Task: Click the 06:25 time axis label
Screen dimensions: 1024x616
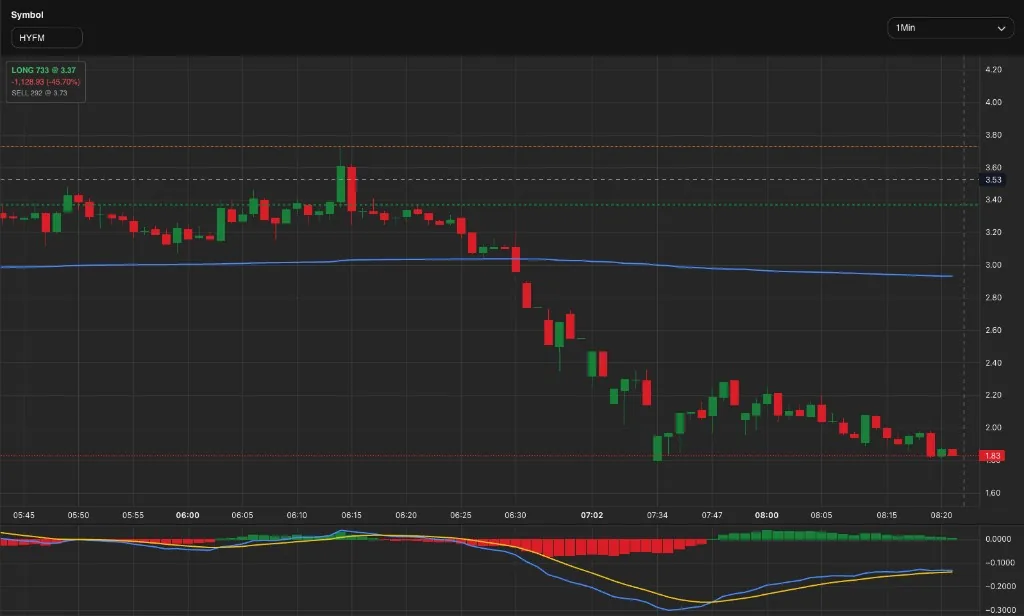Action: (x=460, y=515)
